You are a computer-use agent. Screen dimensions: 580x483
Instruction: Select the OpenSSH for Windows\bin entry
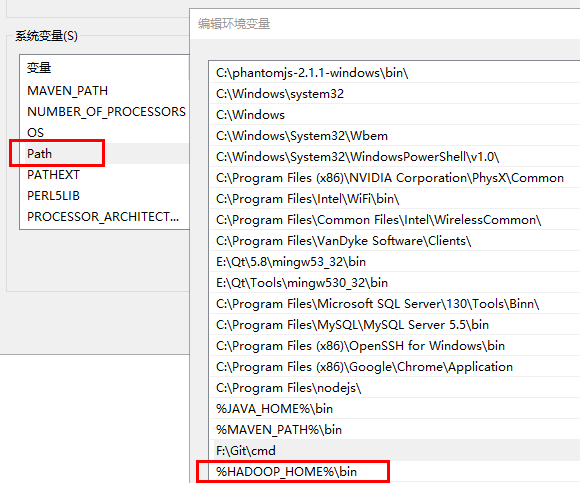395,346
